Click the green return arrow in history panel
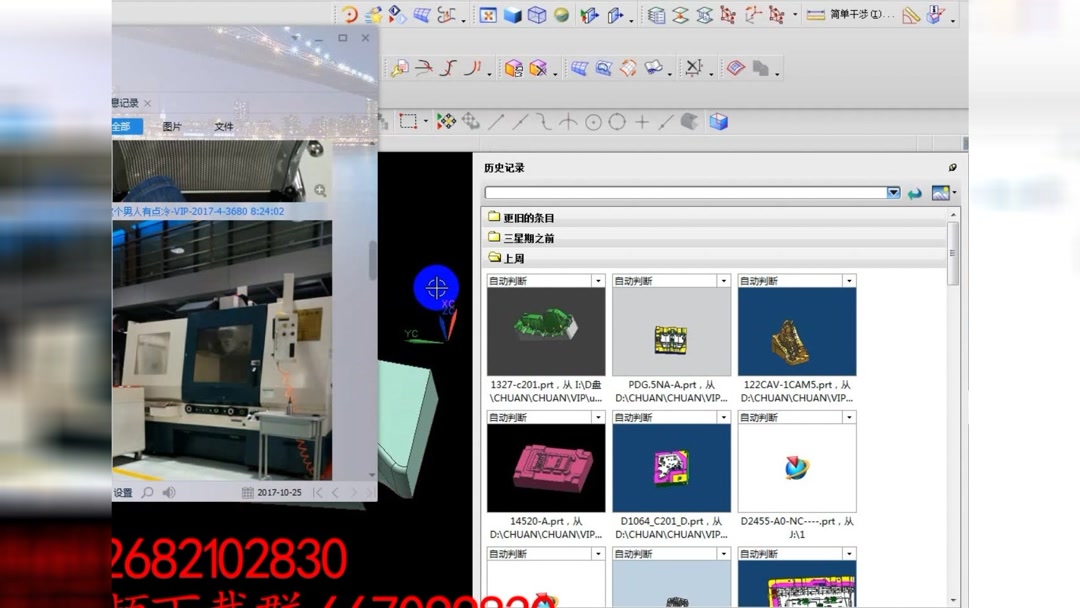The height and width of the screenshot is (608, 1080). 915,193
